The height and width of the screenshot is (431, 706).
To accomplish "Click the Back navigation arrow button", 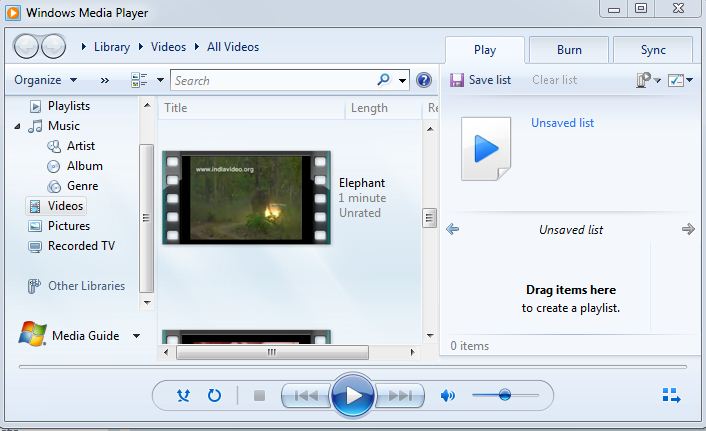I will coord(26,46).
